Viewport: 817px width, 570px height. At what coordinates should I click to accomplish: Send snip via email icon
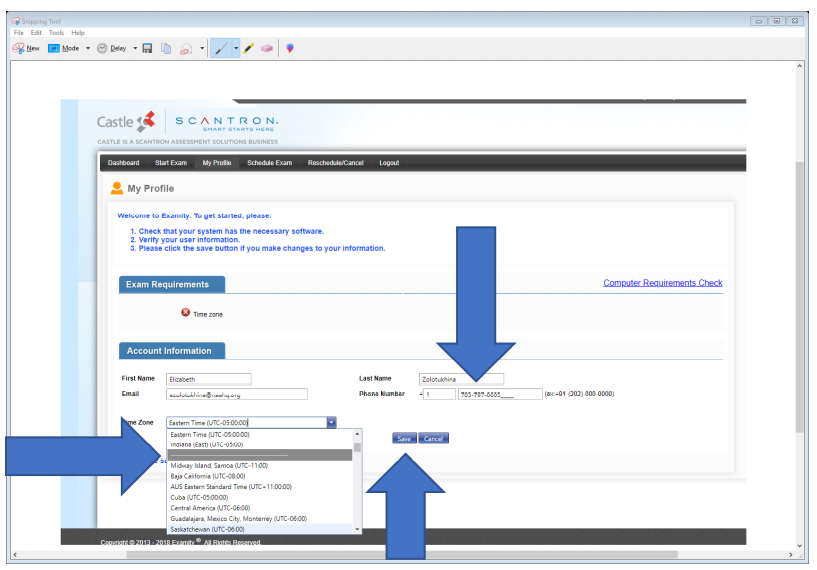click(x=186, y=49)
